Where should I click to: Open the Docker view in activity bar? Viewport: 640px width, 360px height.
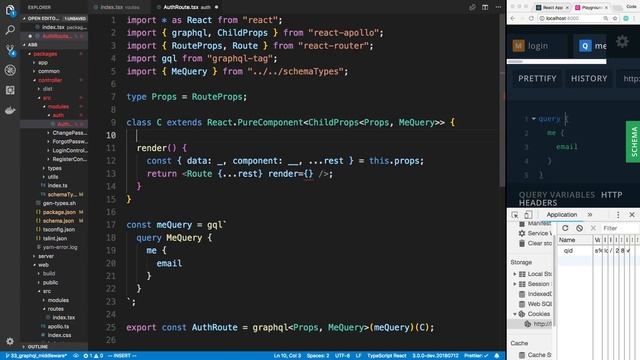[10, 110]
